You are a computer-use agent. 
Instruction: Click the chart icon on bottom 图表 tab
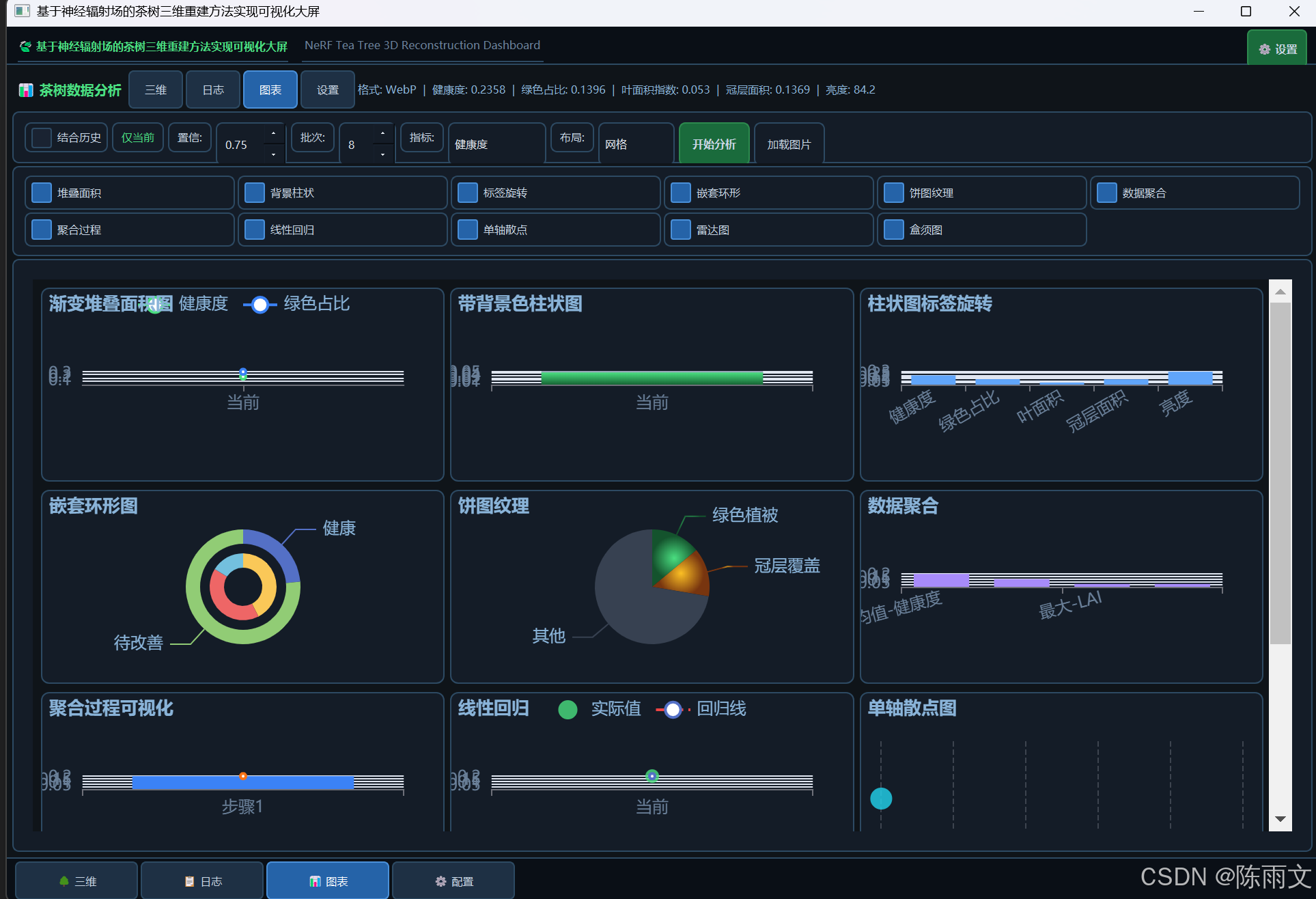click(316, 881)
